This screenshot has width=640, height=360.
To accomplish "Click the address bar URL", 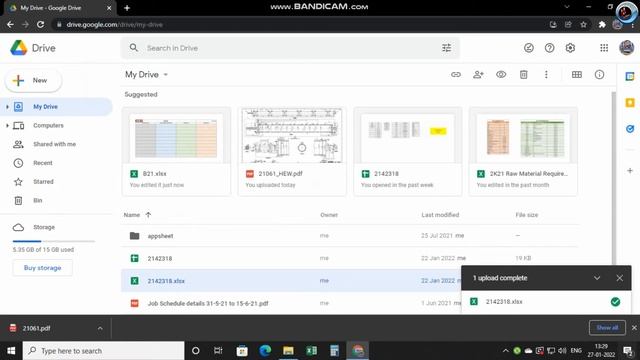I will (115, 24).
